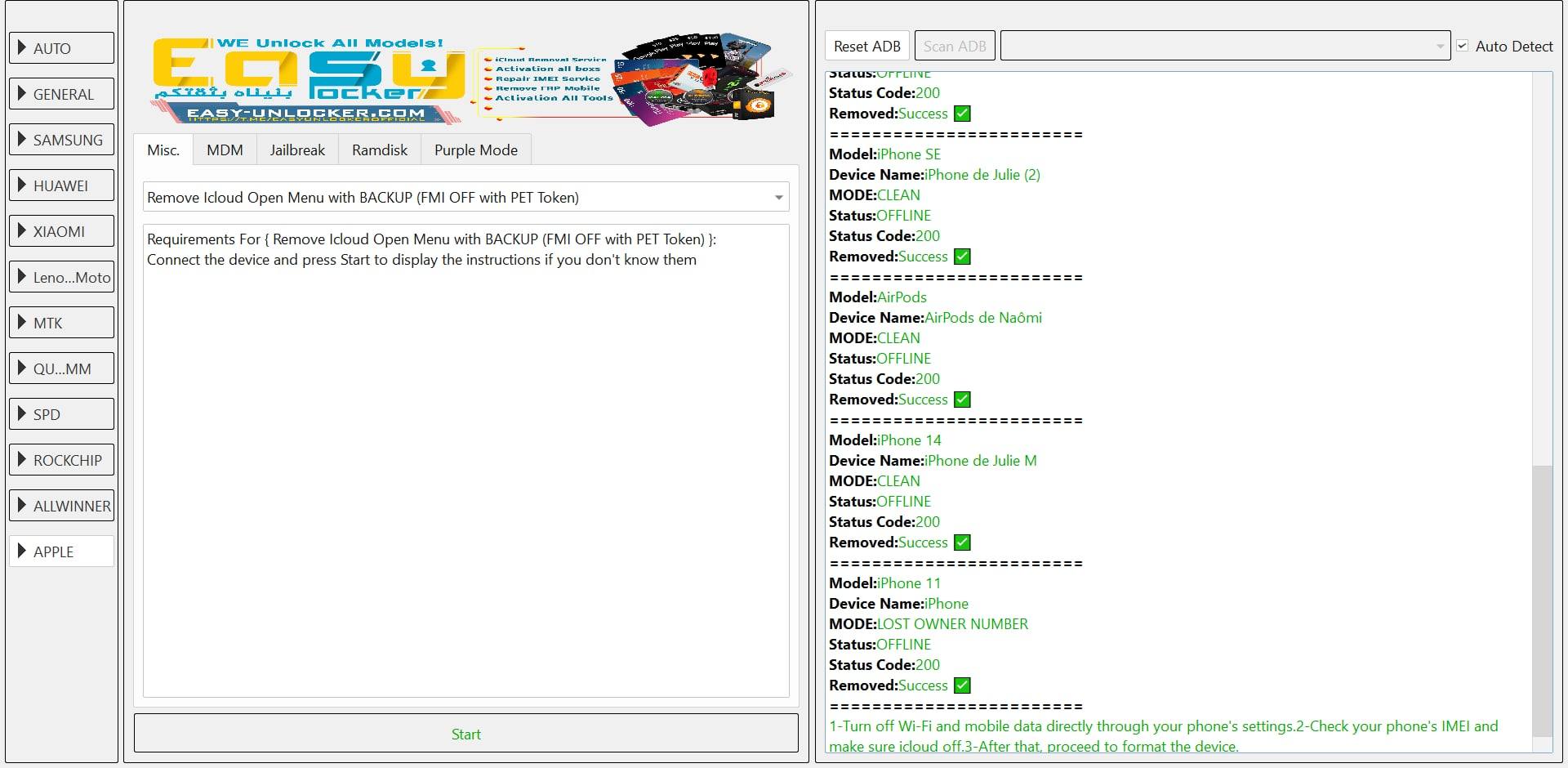Open the Remove Icloud operation dropdown
This screenshot has width=1568, height=768.
click(466, 197)
